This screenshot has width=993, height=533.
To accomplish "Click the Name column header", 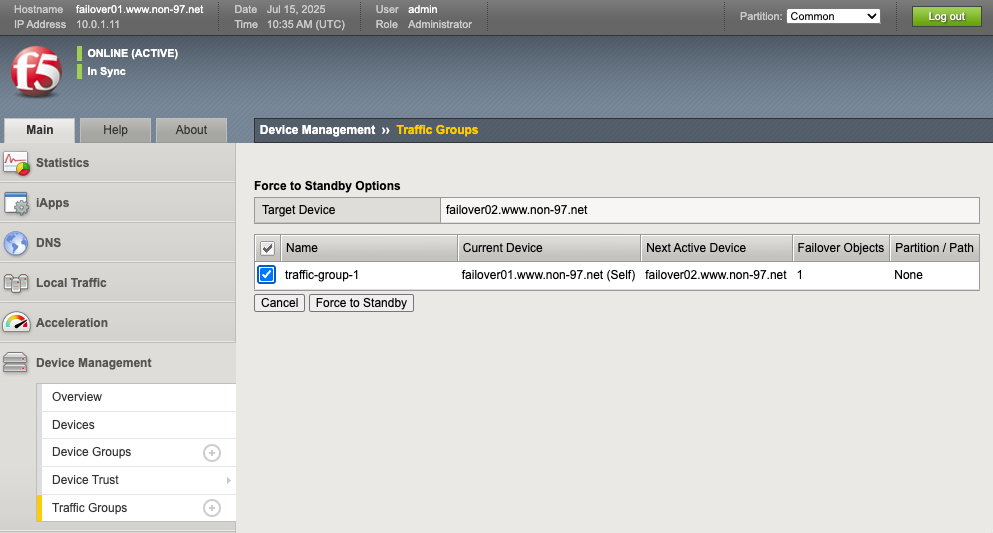I will (369, 248).
